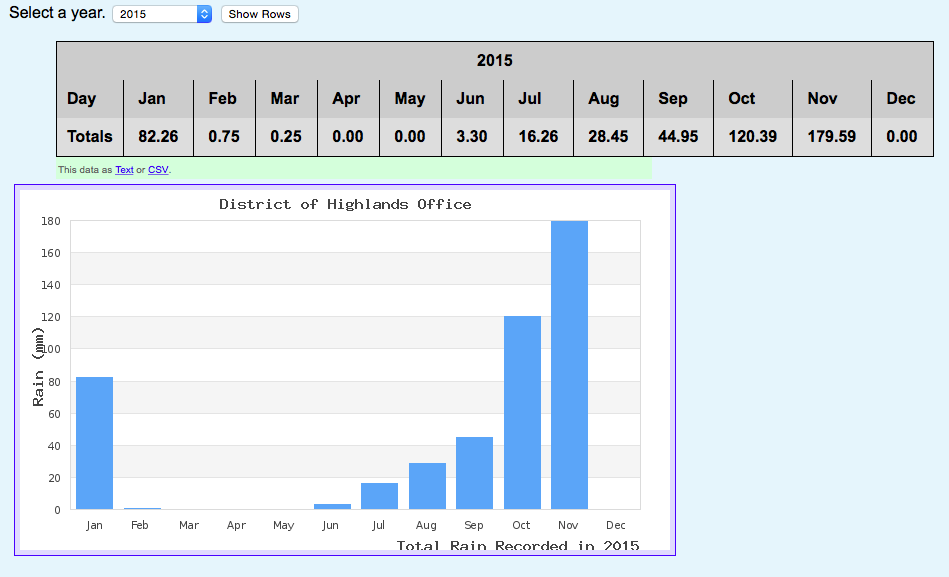
Task: Click the November total 179.59 cell
Action: pyautogui.click(x=832, y=137)
